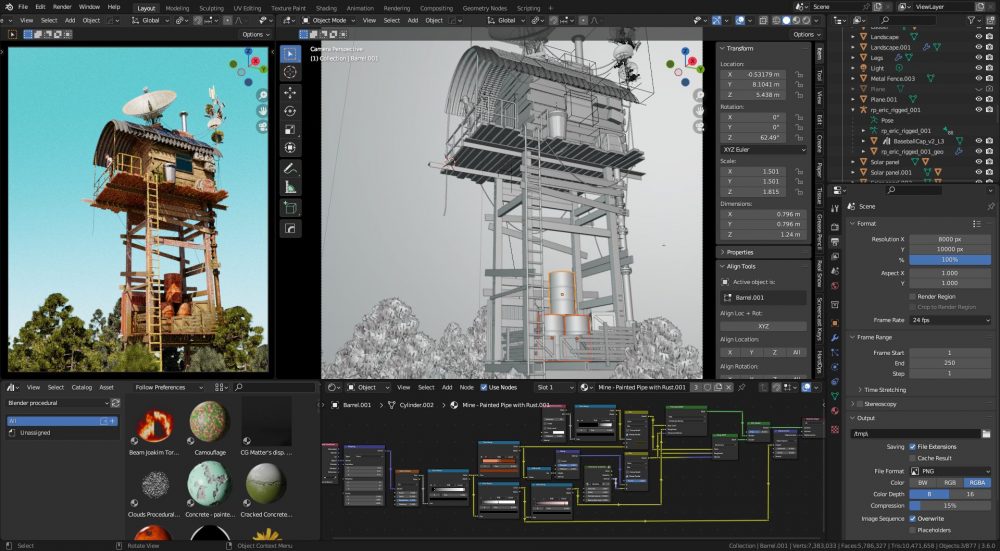The image size is (1000, 551).
Task: Uncheck File Extensions checkbox
Action: click(x=913, y=447)
